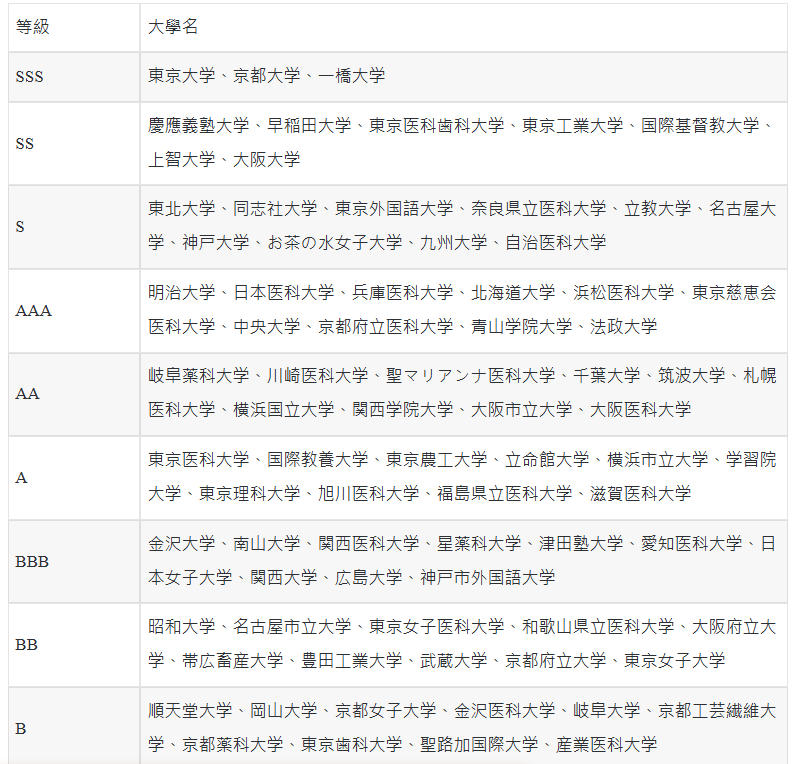This screenshot has height=764, width=796.
Task: Click 産業医科大学 text
Action: click(606, 744)
